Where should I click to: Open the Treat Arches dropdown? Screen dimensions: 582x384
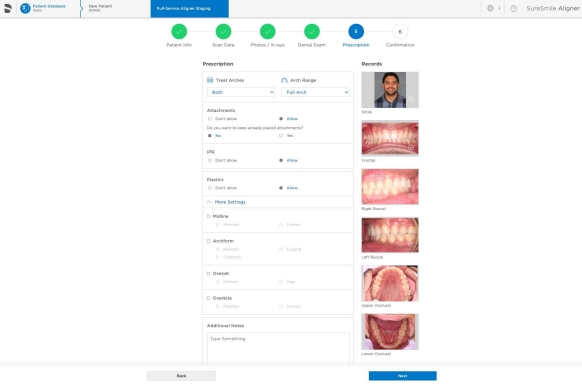(241, 92)
